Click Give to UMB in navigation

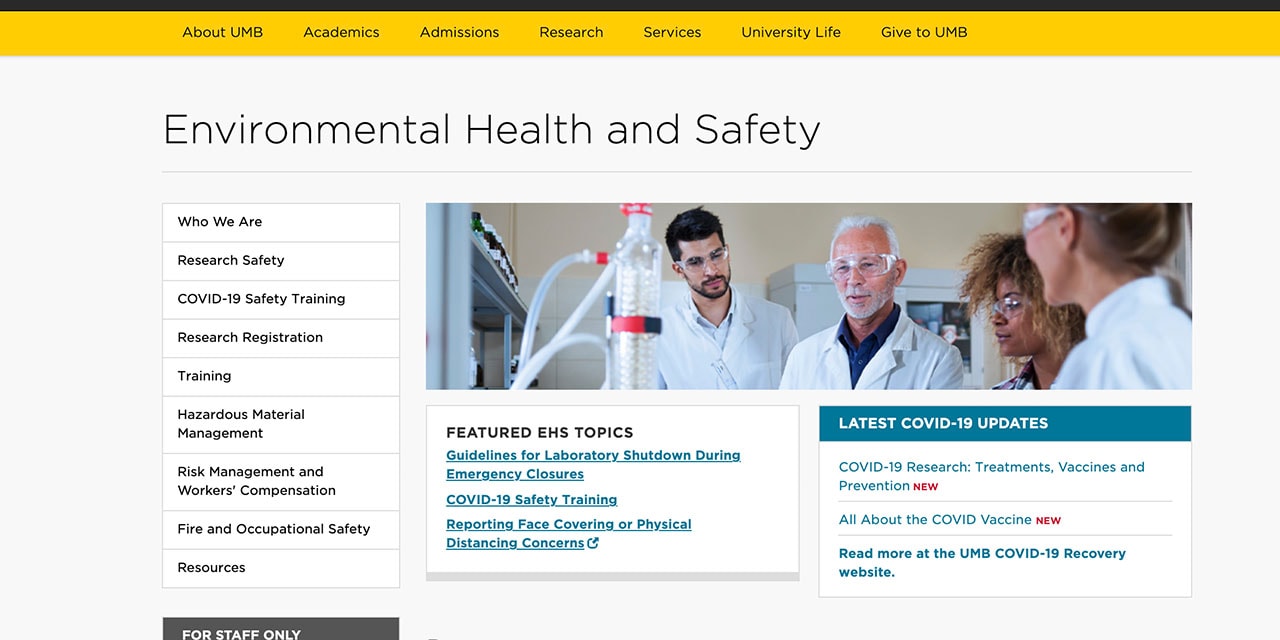[x=924, y=32]
